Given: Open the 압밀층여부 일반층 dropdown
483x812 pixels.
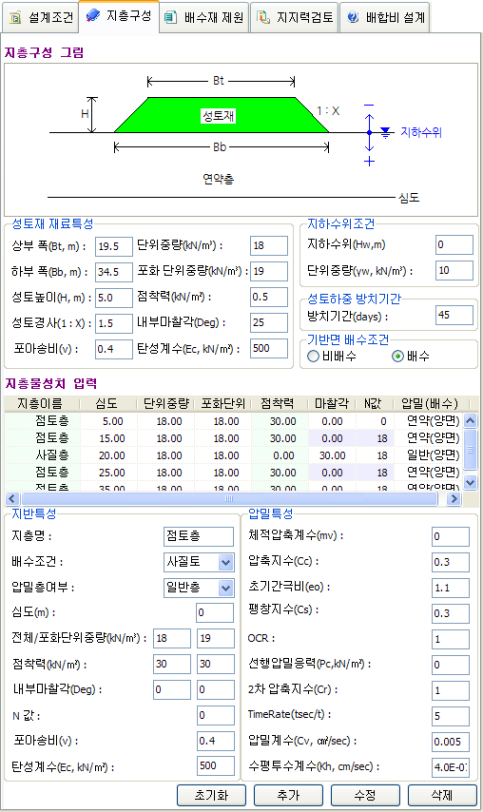Looking at the screenshot, I should (226, 588).
